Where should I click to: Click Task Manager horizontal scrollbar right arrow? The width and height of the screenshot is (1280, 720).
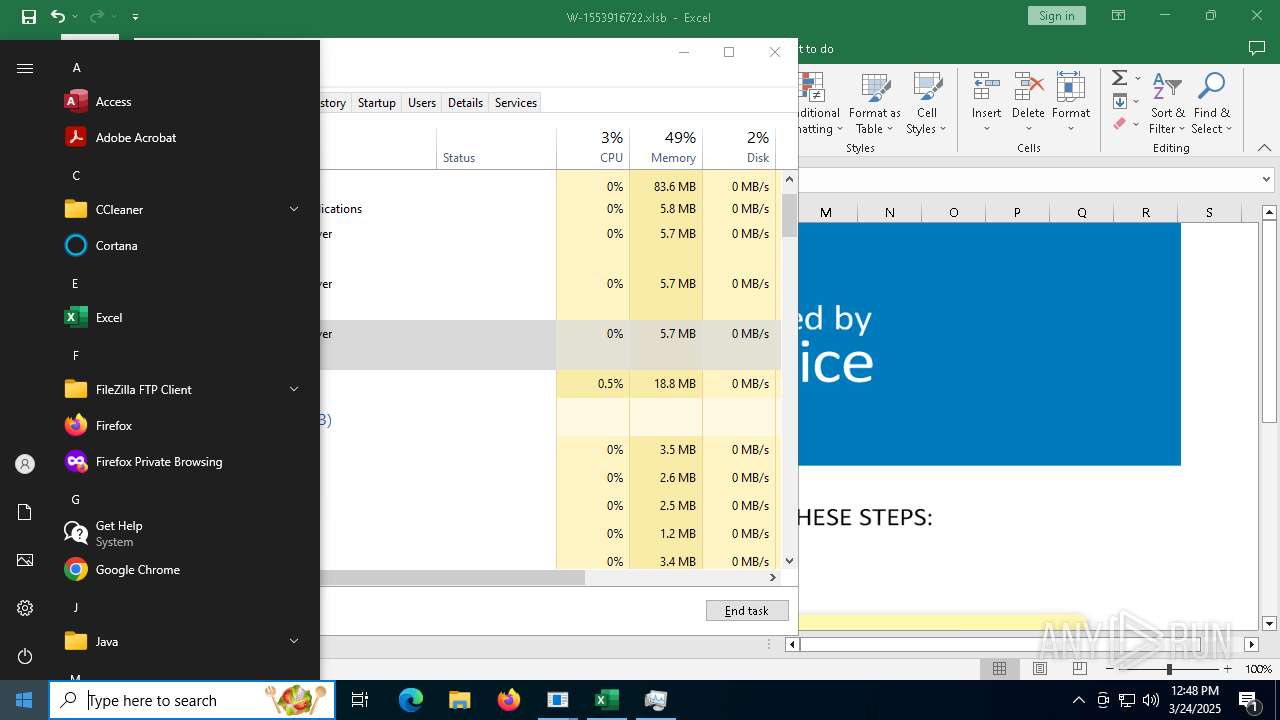[772, 578]
